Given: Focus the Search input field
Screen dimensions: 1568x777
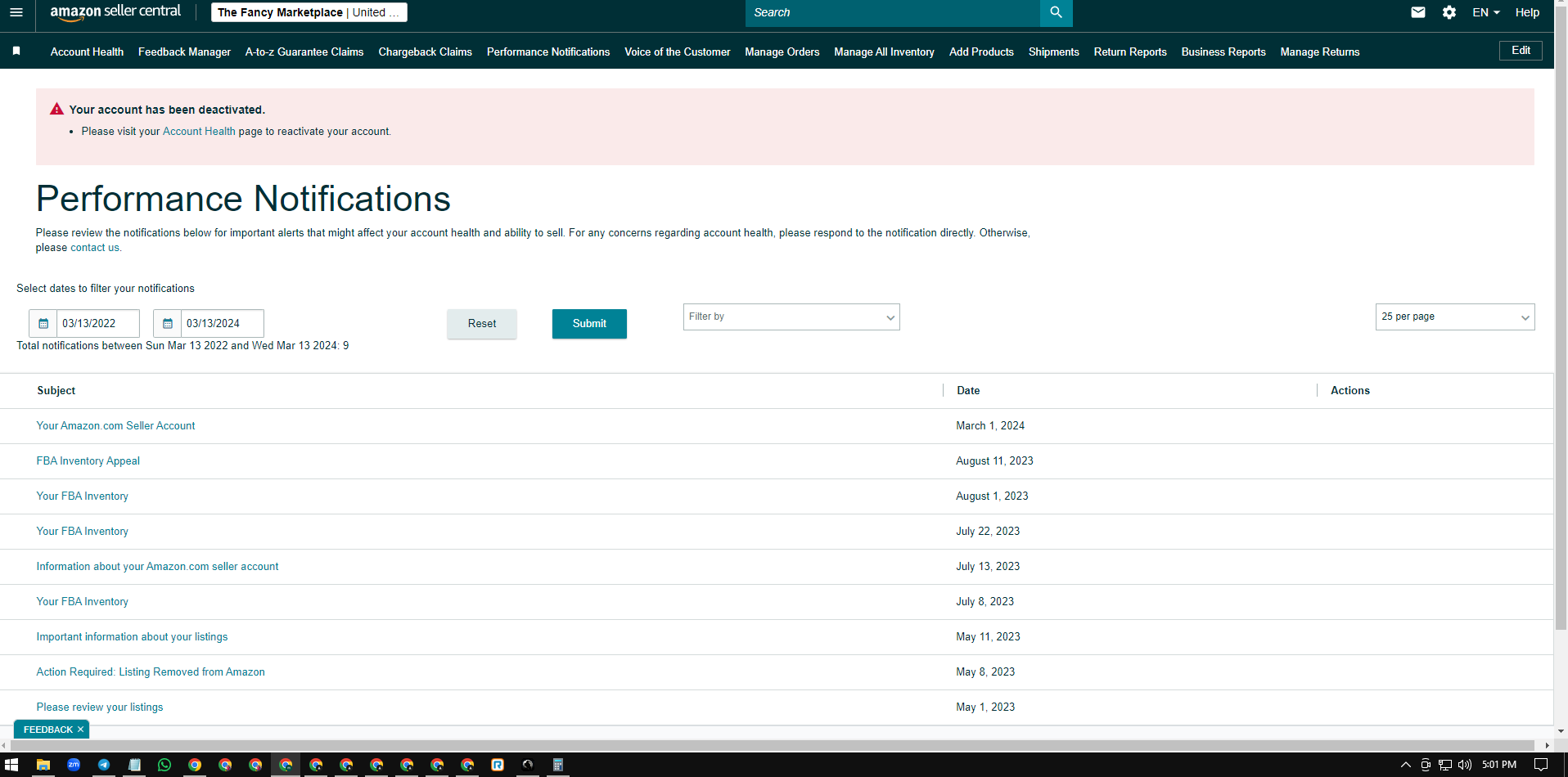Looking at the screenshot, I should (x=893, y=12).
